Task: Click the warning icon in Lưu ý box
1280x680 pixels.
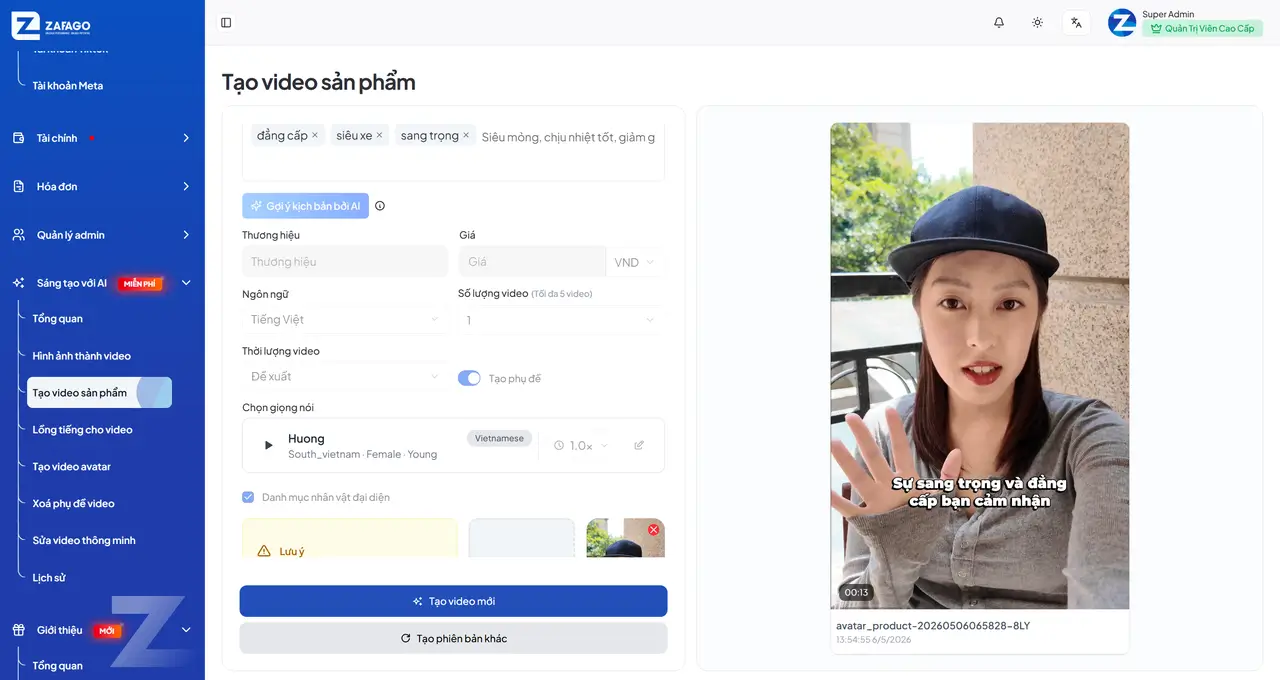Action: pyautogui.click(x=264, y=551)
